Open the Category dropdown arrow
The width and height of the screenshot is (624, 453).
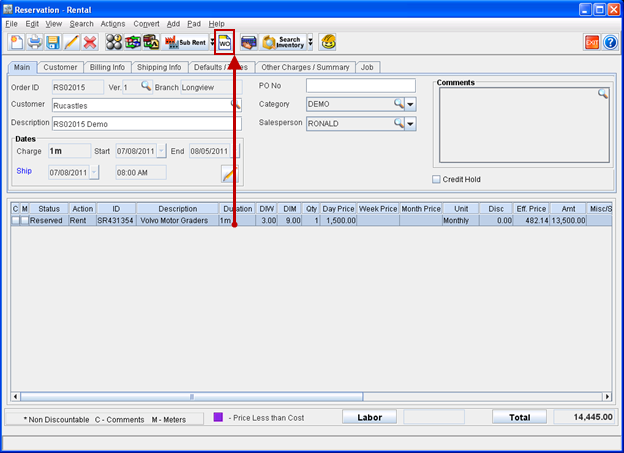point(410,104)
